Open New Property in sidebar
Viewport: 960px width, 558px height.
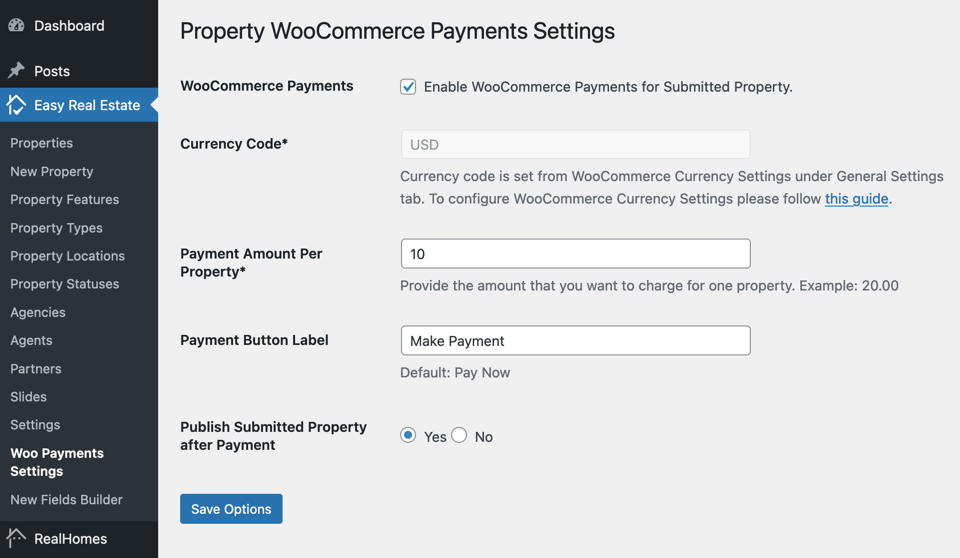point(52,172)
